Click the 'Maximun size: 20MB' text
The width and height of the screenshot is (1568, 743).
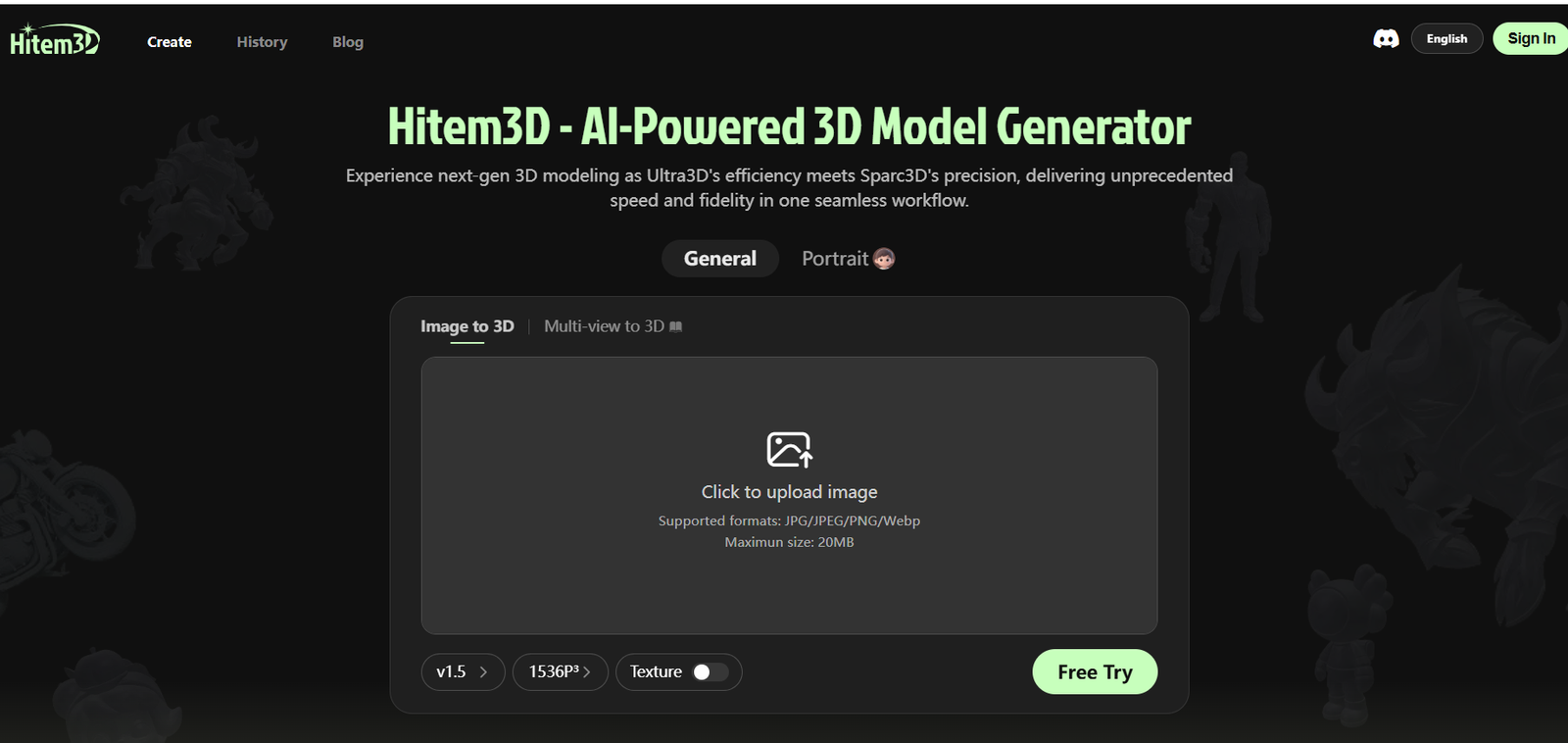point(789,542)
